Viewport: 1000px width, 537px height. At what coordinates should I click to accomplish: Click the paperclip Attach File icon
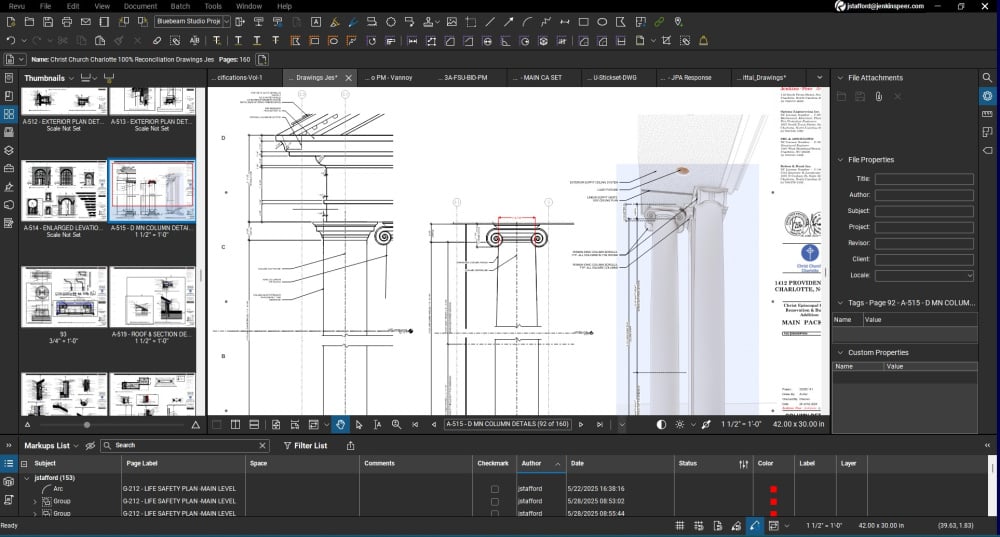pos(879,96)
